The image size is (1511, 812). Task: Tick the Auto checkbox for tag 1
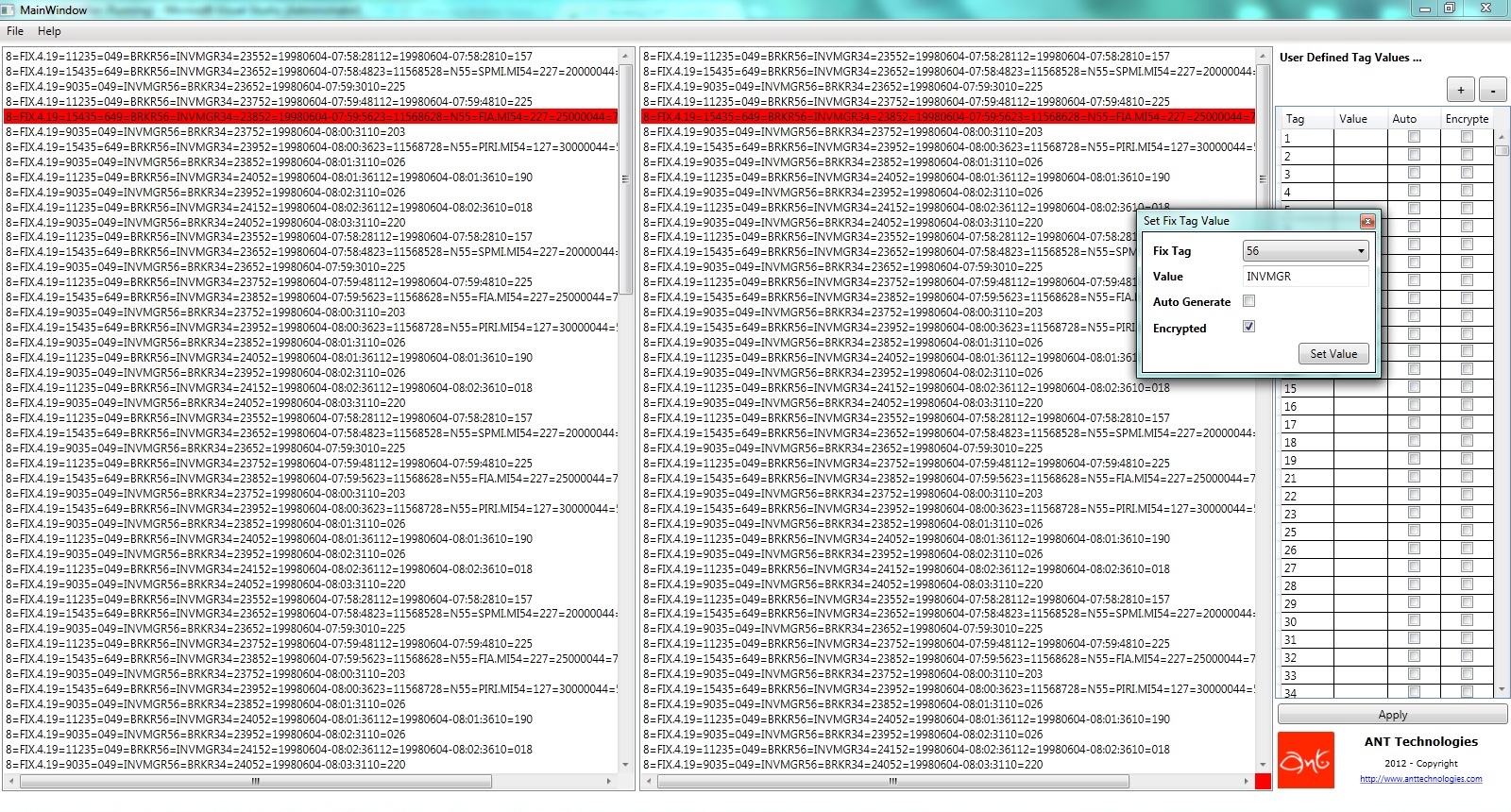pos(1414,137)
